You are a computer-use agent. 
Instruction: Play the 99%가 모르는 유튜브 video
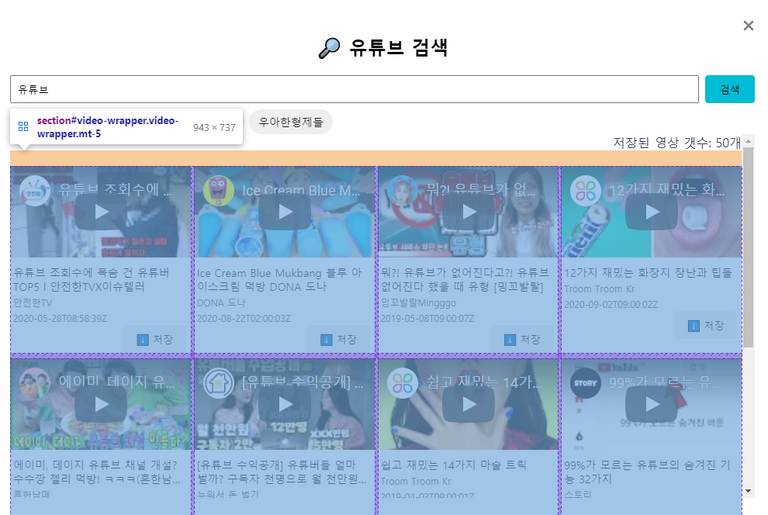(652, 404)
